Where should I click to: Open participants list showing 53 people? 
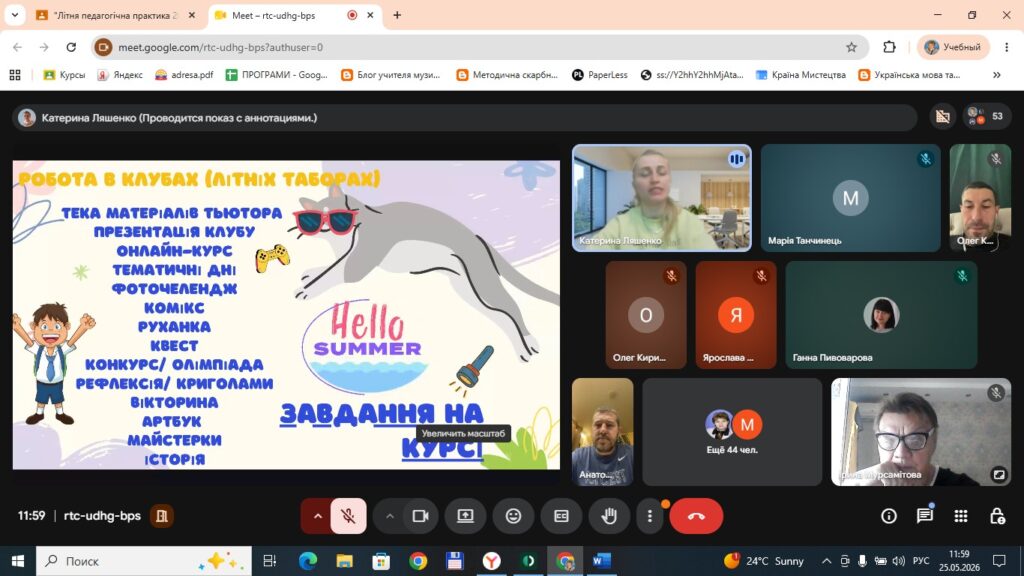click(x=986, y=116)
